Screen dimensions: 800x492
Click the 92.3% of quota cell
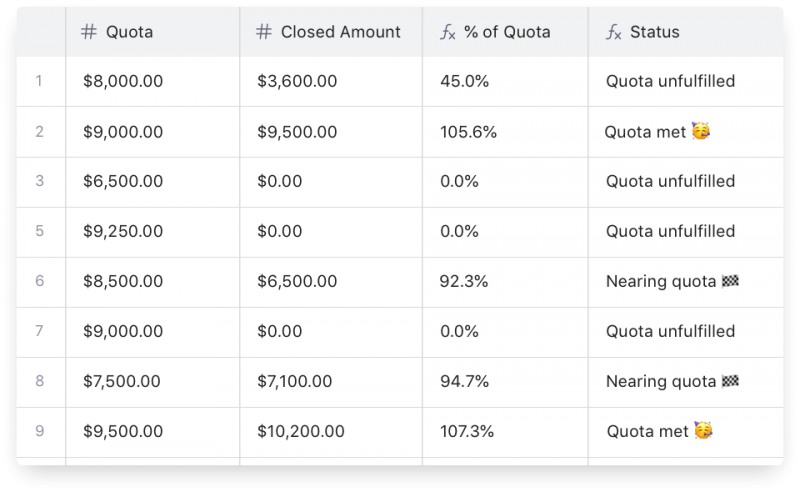(x=464, y=282)
